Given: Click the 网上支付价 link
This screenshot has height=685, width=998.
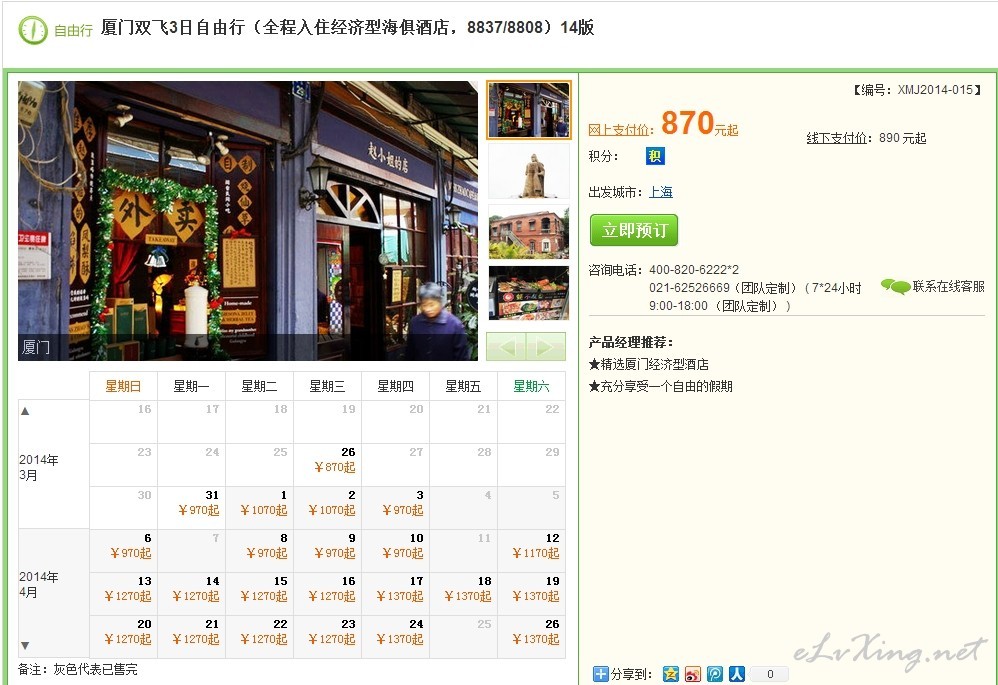Looking at the screenshot, I should pyautogui.click(x=619, y=130).
